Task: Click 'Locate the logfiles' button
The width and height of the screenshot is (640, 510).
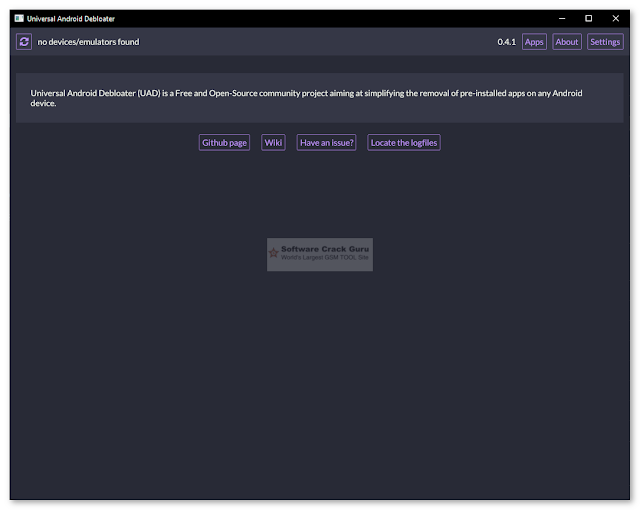Action: tap(404, 142)
